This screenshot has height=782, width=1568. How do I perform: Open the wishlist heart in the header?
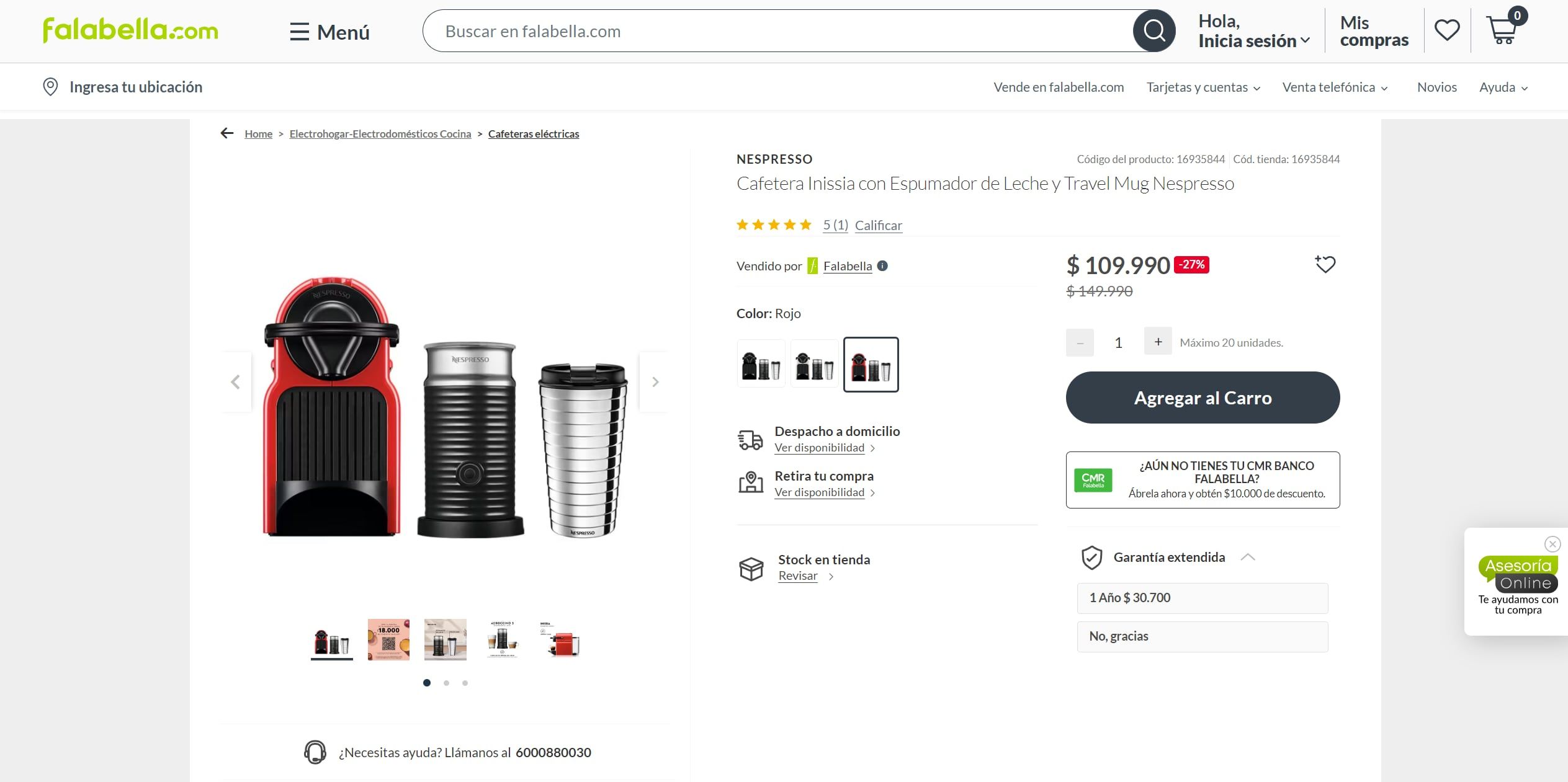(x=1446, y=29)
